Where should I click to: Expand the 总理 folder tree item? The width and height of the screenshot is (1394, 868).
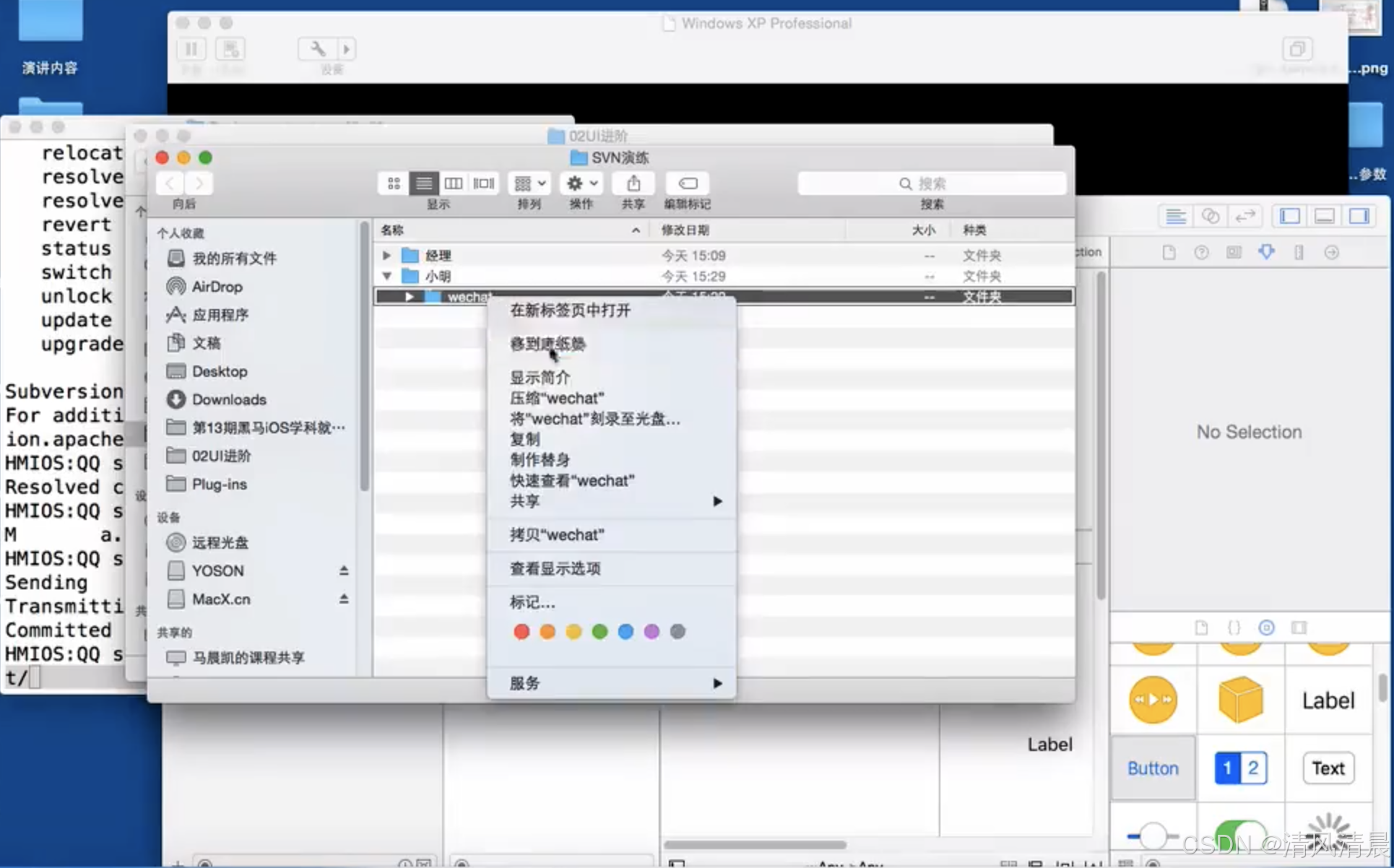(x=388, y=254)
